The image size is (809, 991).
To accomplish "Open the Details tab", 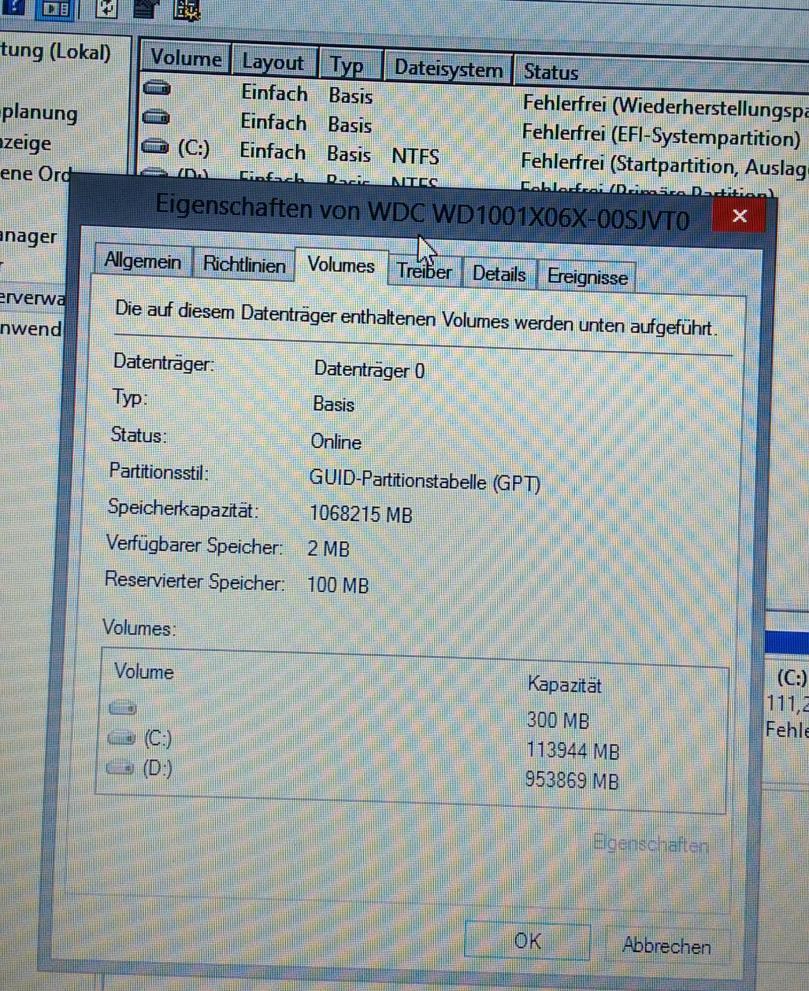I will tap(499, 274).
